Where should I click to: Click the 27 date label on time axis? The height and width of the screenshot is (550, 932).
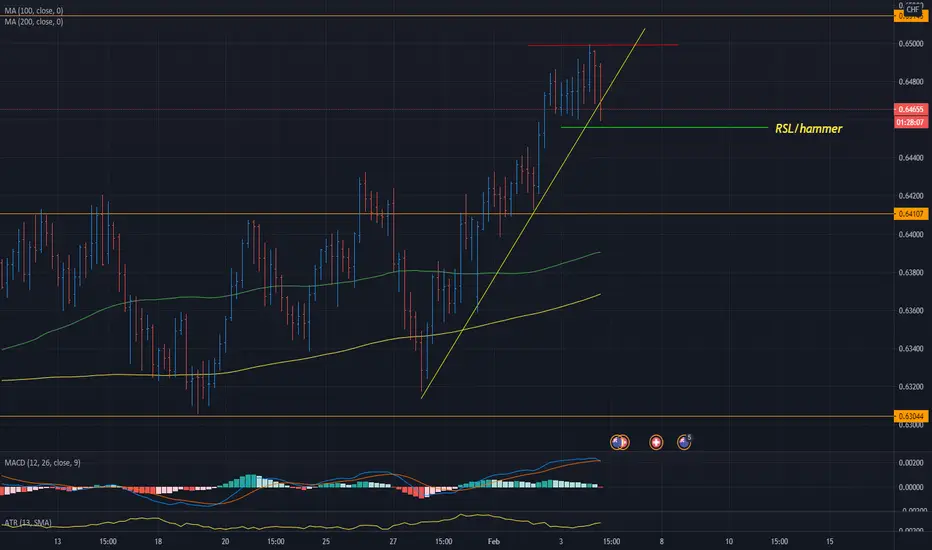pyautogui.click(x=393, y=542)
